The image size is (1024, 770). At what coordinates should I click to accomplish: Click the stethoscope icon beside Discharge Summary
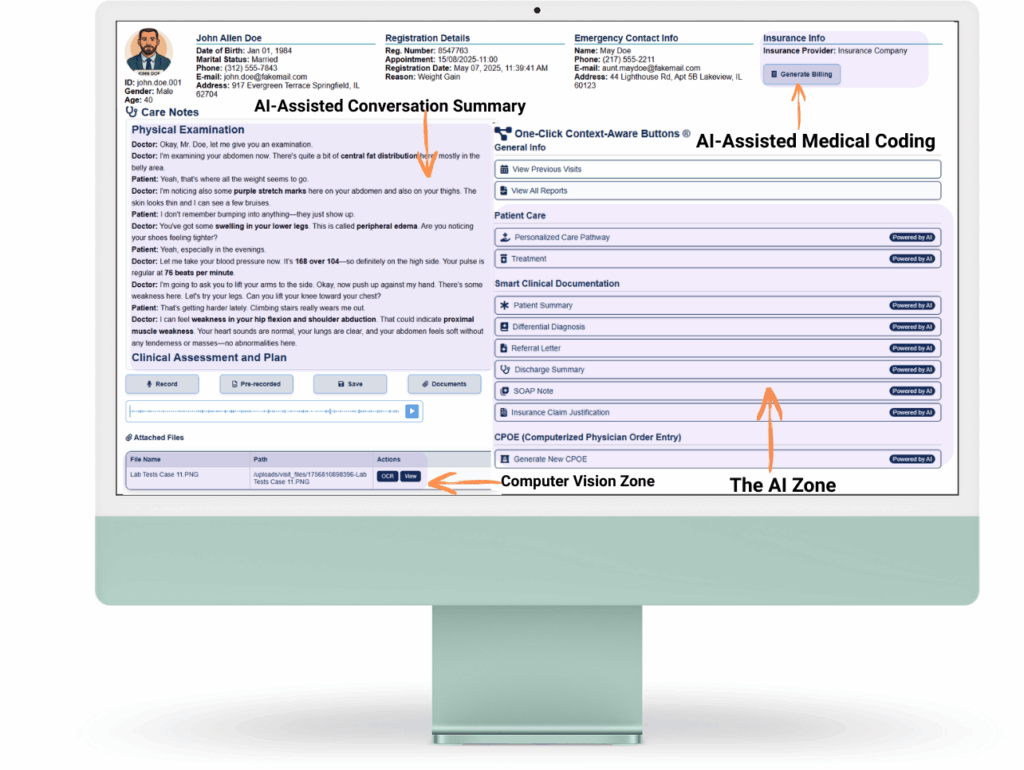(505, 370)
